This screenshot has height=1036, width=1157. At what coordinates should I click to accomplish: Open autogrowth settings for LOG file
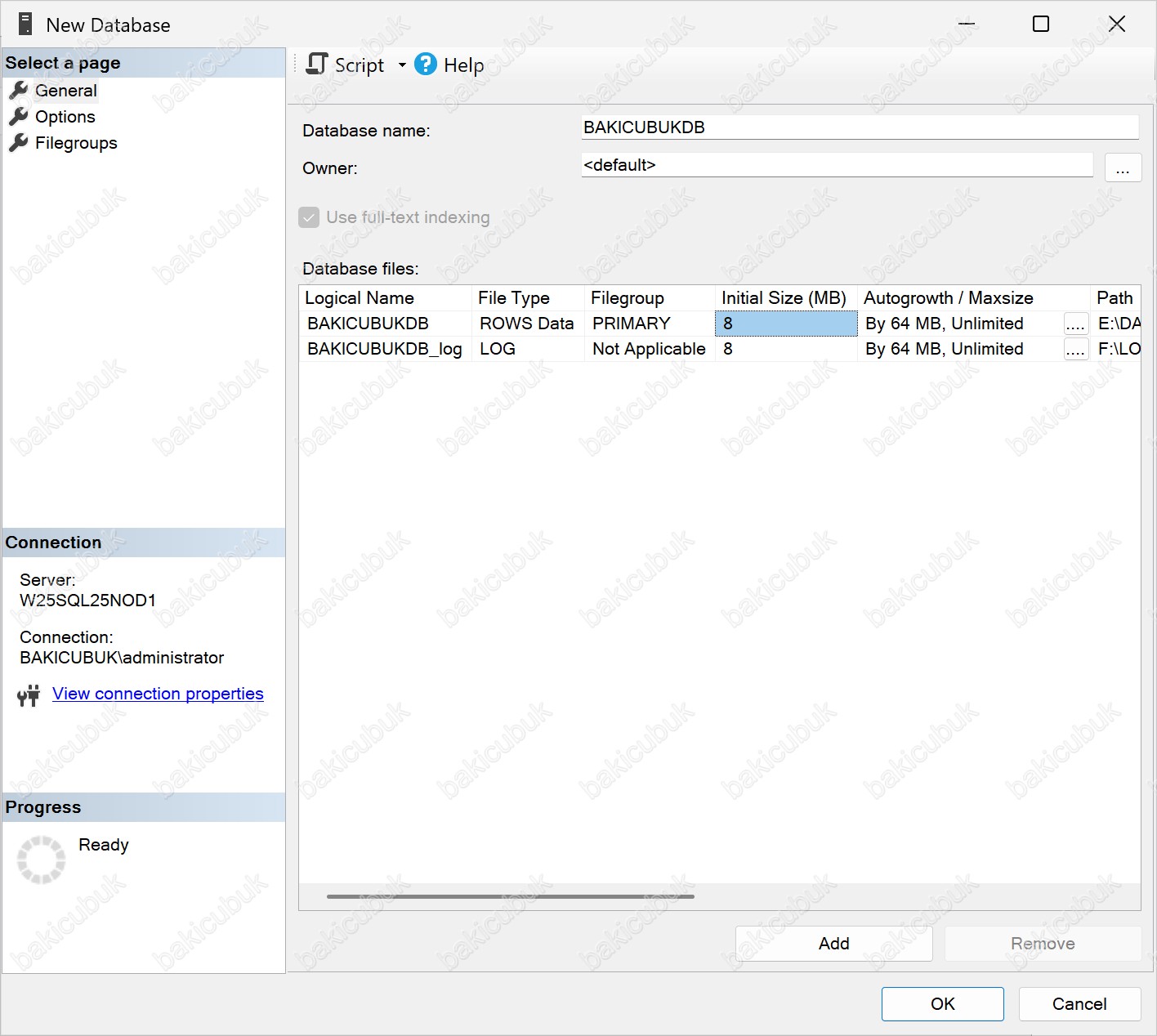coord(1075,350)
